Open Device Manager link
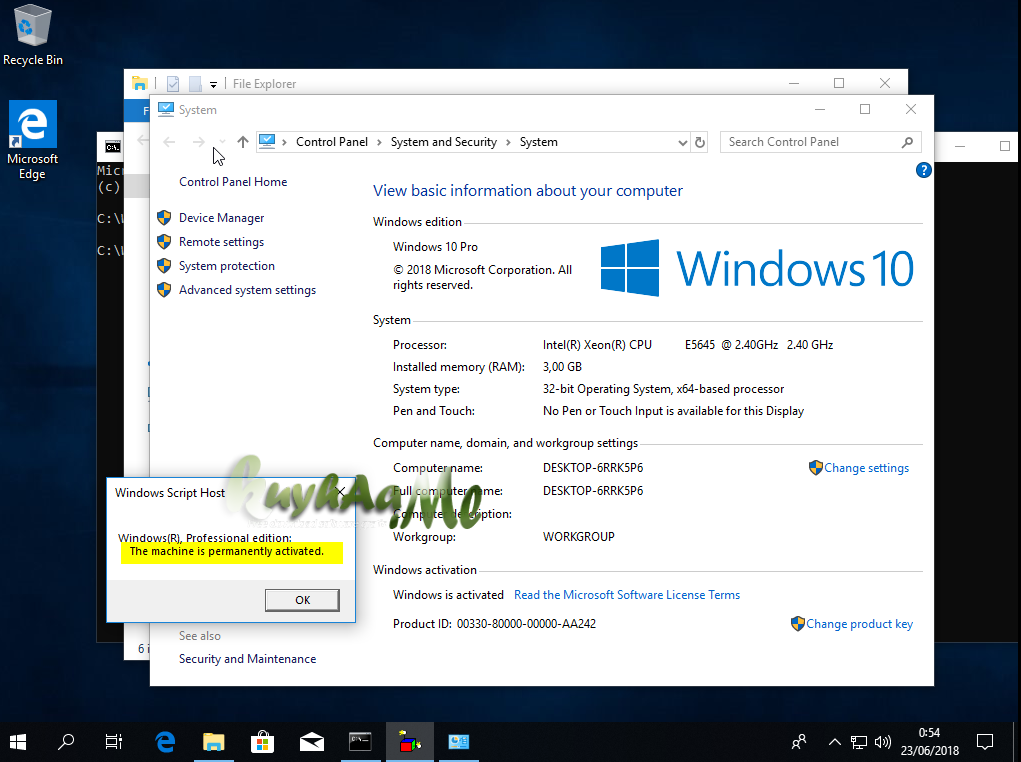 [221, 218]
